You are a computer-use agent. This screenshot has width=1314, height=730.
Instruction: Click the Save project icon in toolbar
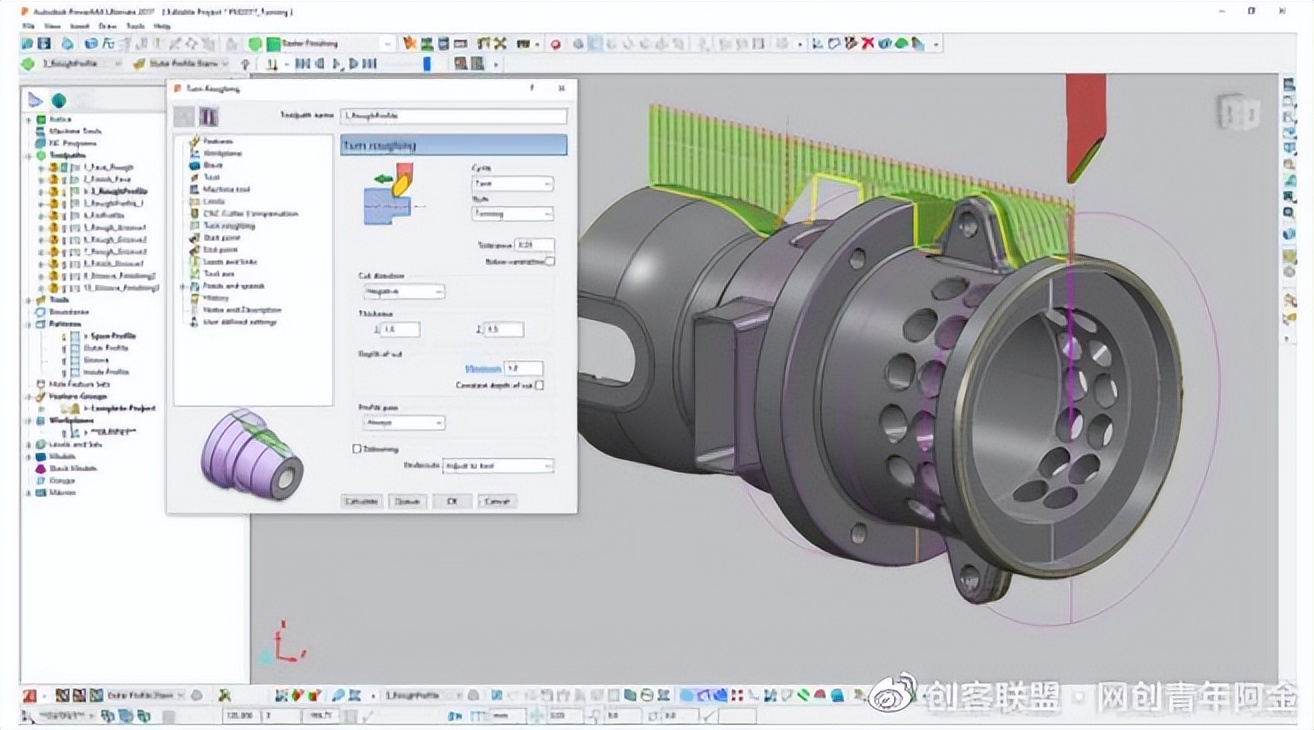(44, 44)
